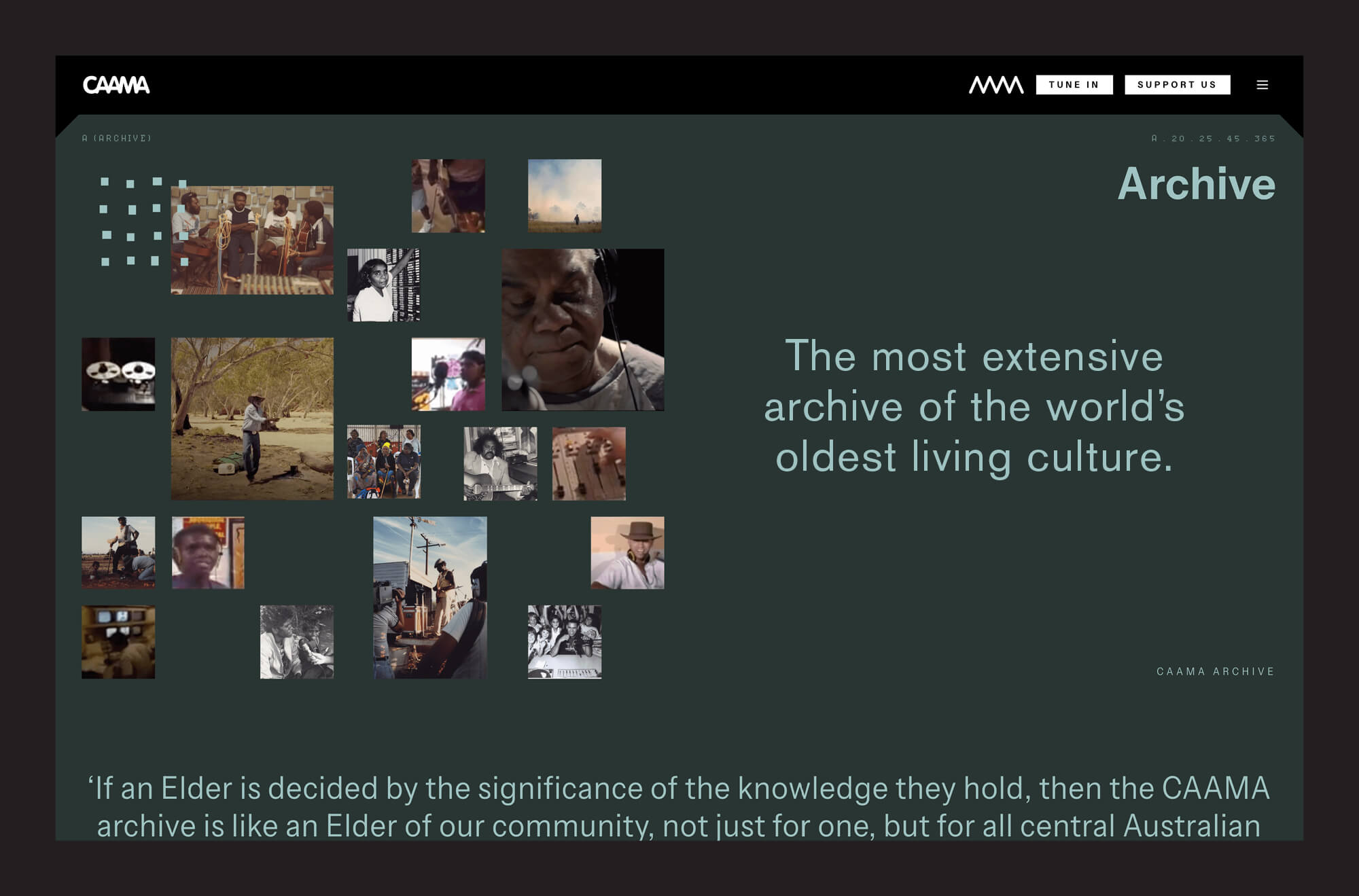Click the SUPPORT US button
The width and height of the screenshot is (1359, 896).
pyautogui.click(x=1178, y=85)
